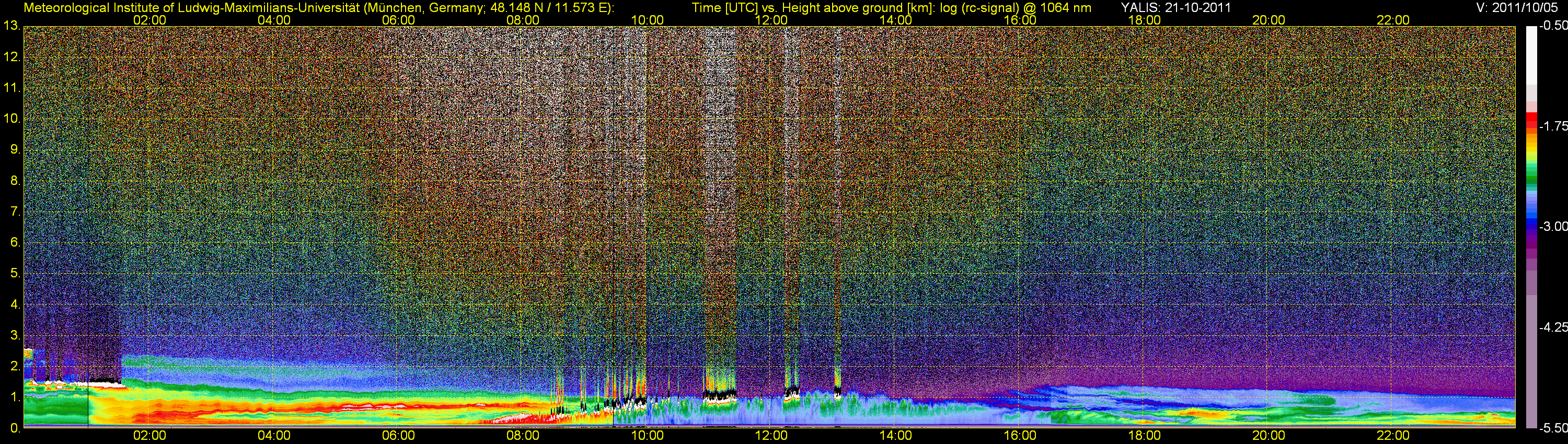The width and height of the screenshot is (1568, 444).
Task: Click the 10:00 label on the bottom time axis
Action: [647, 436]
